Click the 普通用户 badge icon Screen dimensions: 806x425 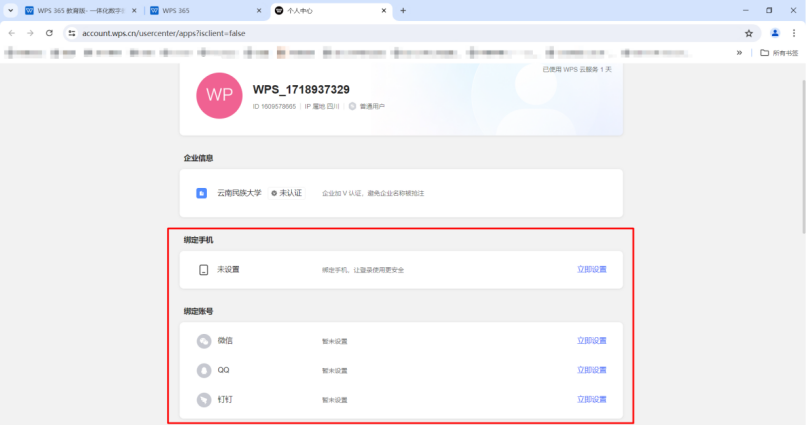click(x=352, y=106)
